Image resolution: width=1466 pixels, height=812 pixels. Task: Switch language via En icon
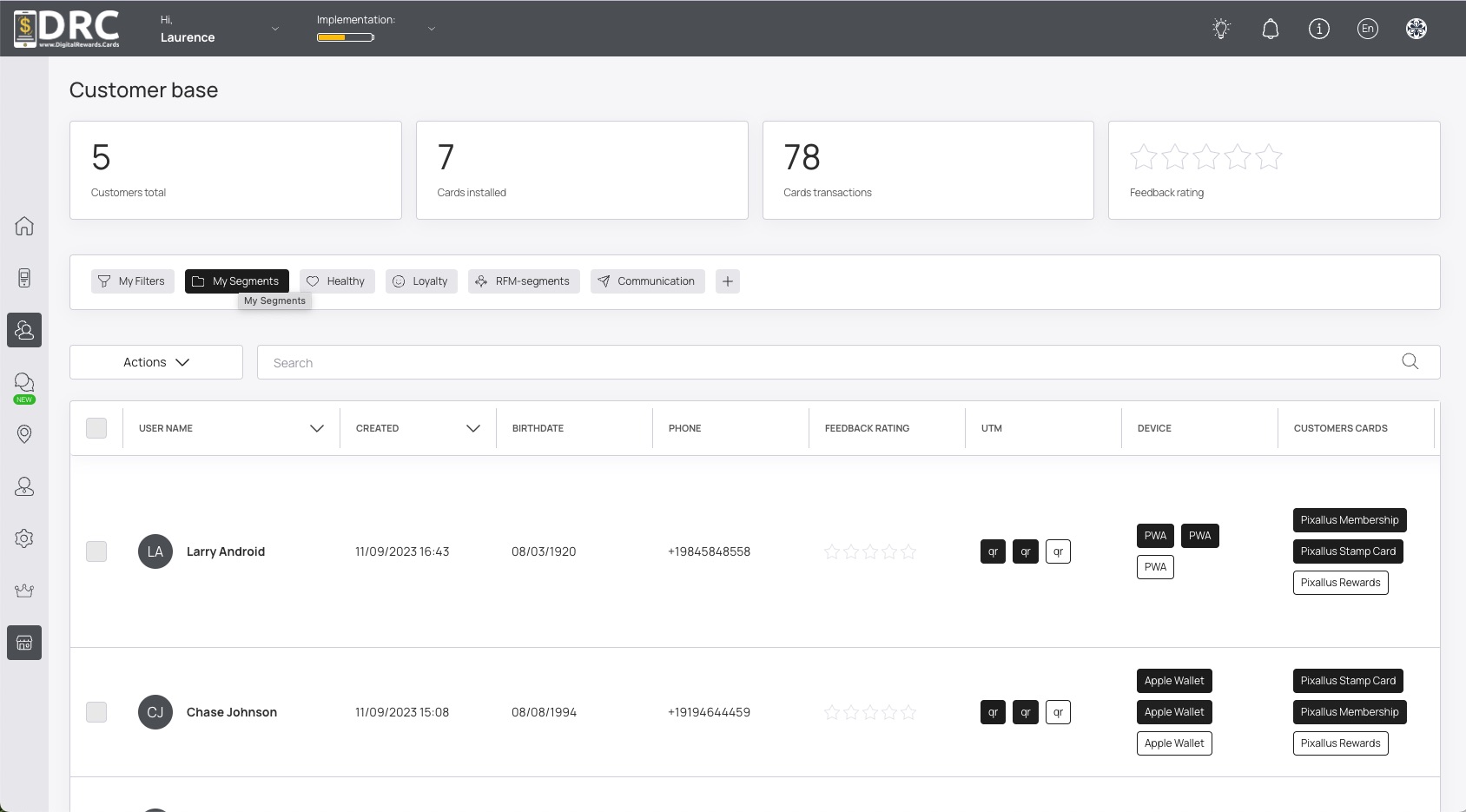pyautogui.click(x=1368, y=29)
